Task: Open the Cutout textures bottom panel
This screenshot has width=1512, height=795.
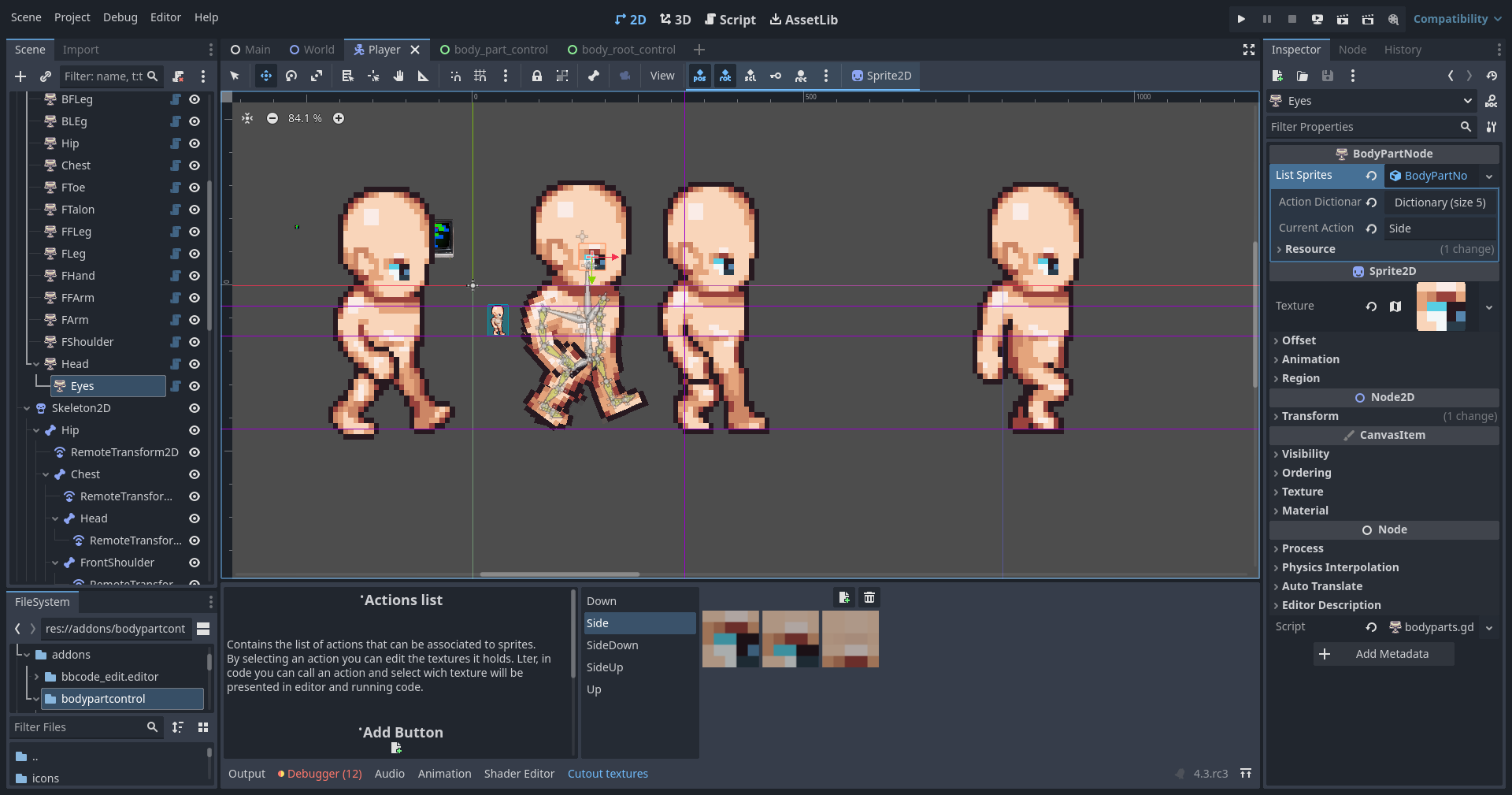Action: point(607,774)
